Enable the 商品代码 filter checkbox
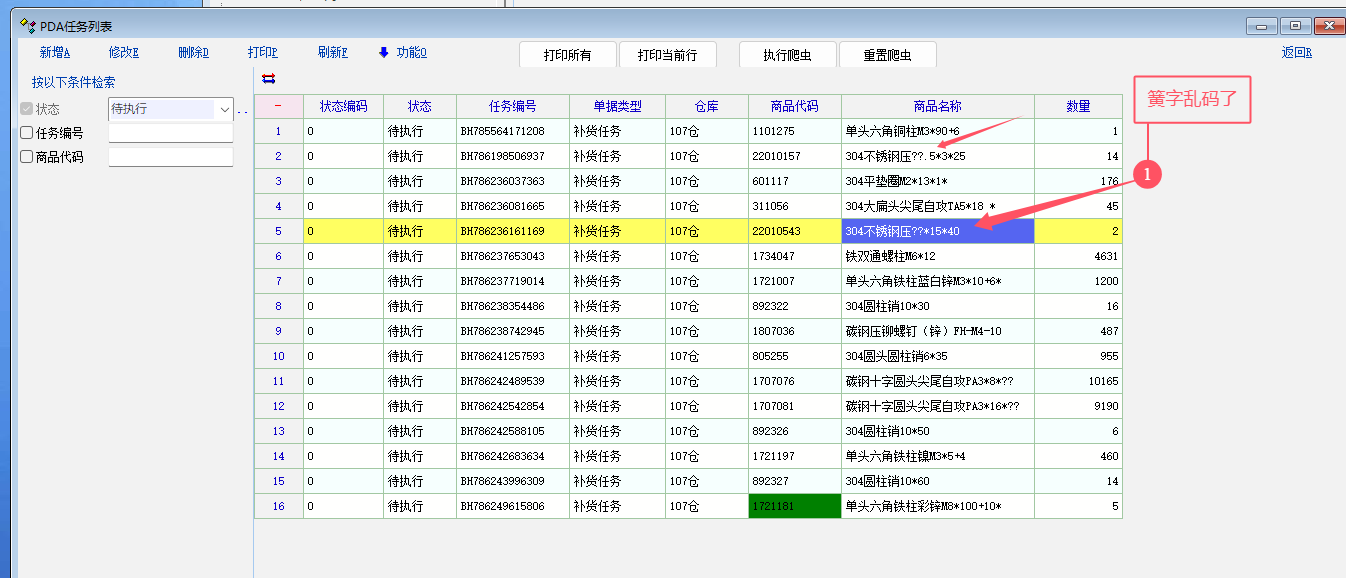 click(x=27, y=157)
